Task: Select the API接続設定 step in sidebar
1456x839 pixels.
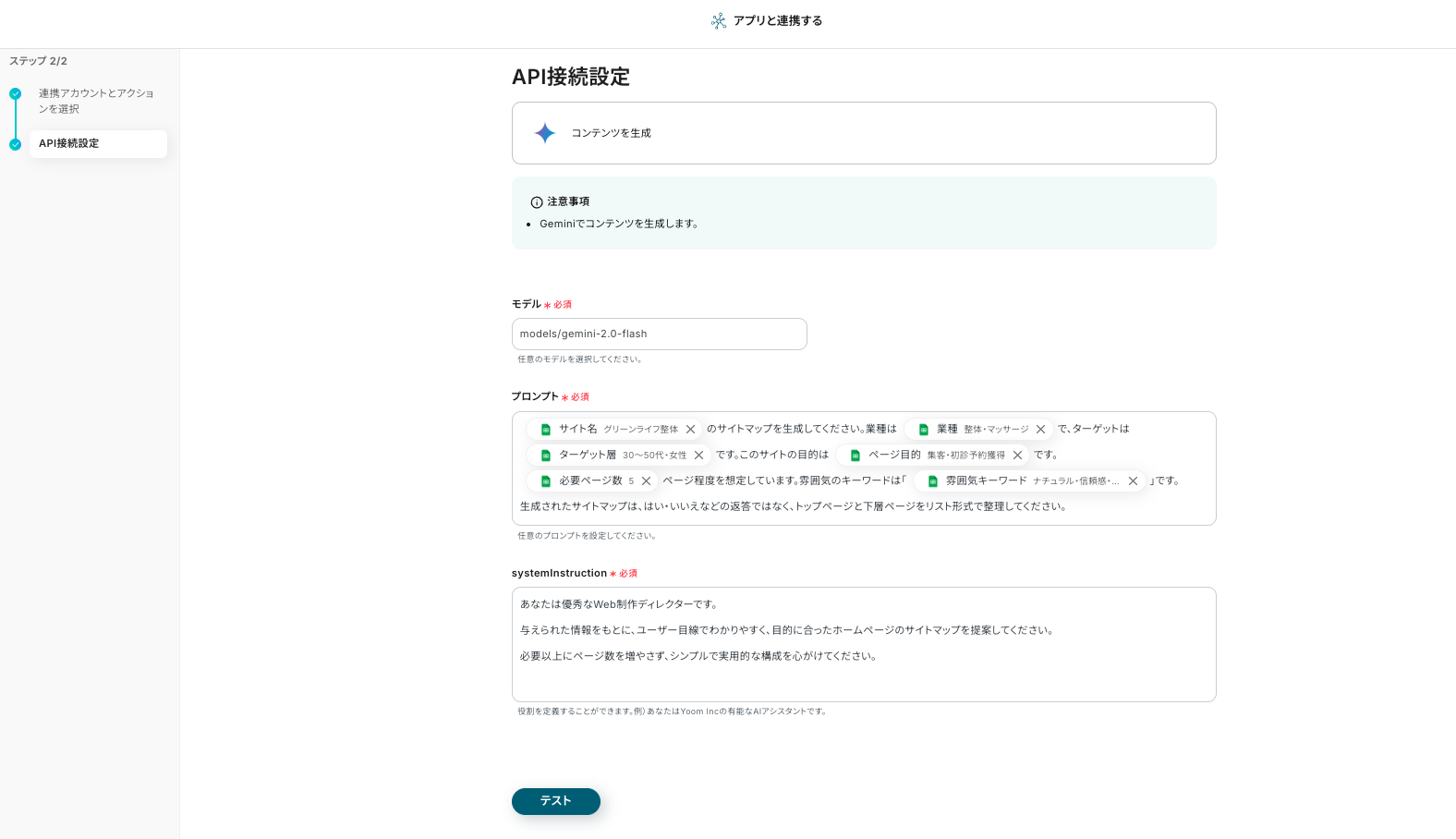Action: point(98,144)
